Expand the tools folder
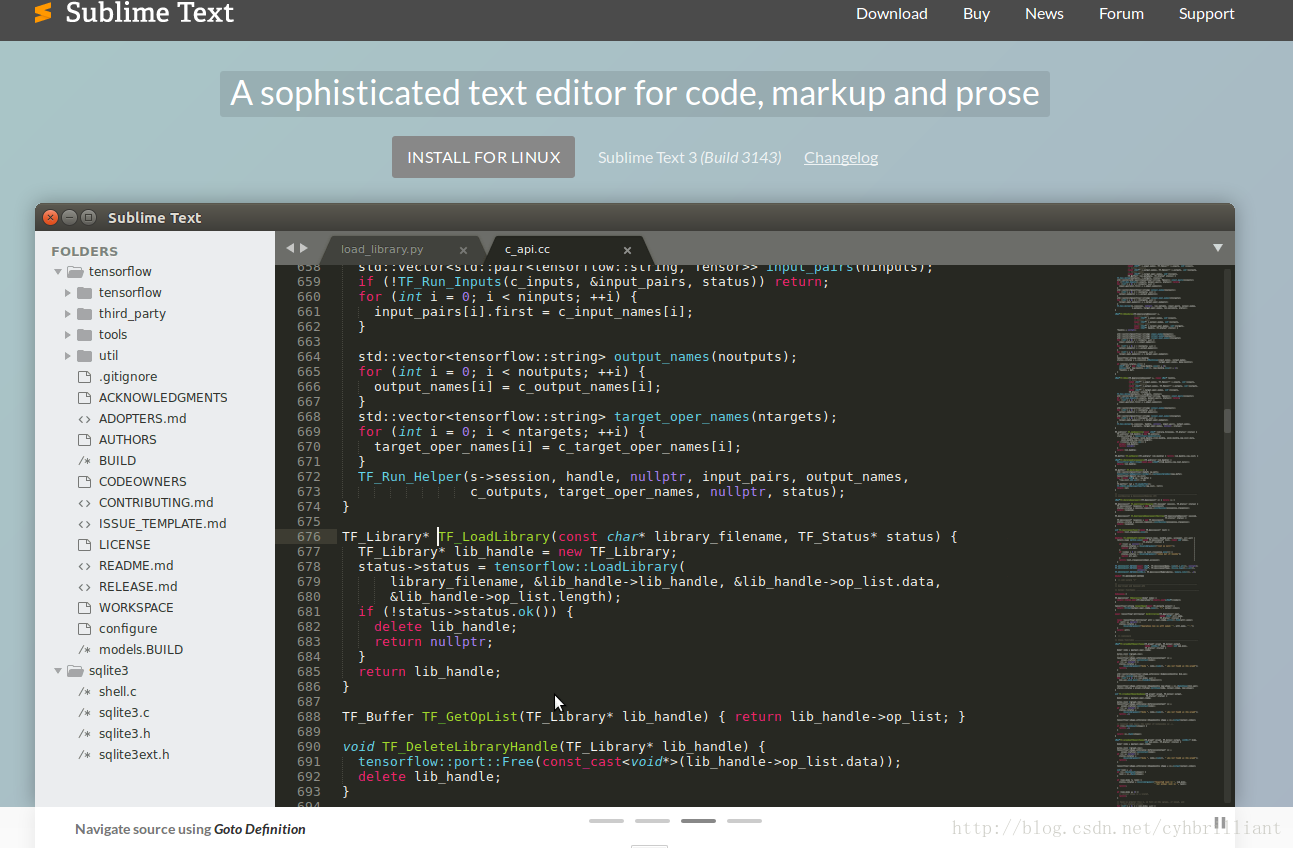This screenshot has height=848, width=1293. 68,335
